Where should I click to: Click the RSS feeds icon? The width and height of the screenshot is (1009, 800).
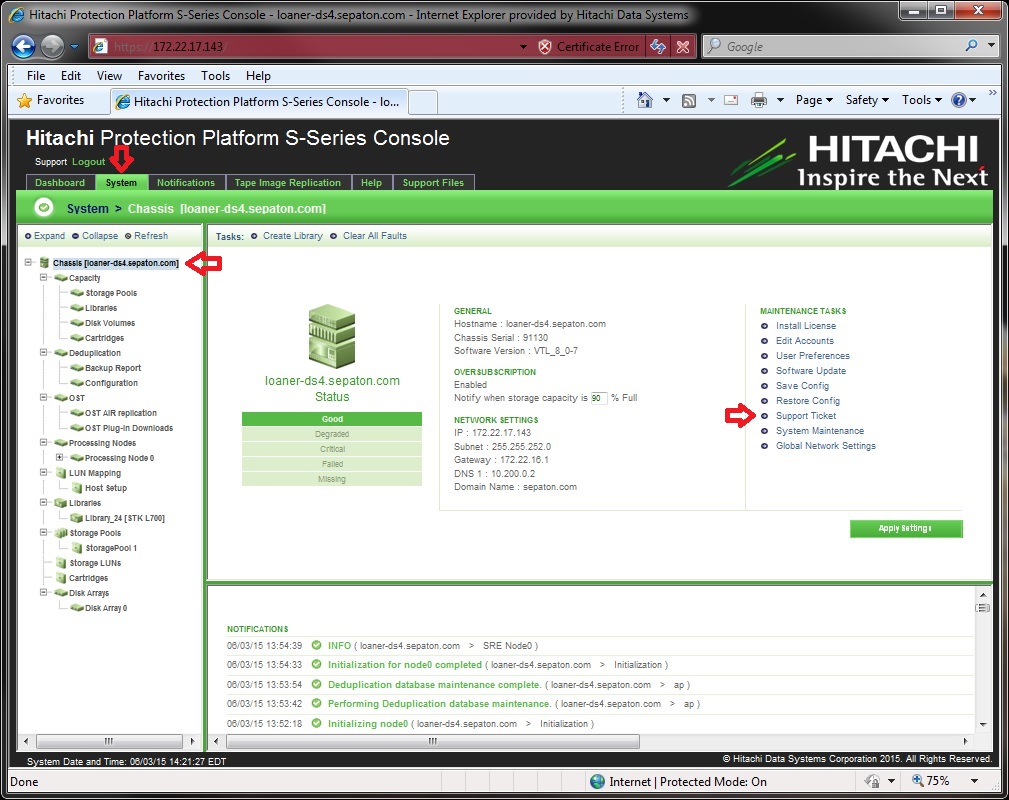click(689, 100)
